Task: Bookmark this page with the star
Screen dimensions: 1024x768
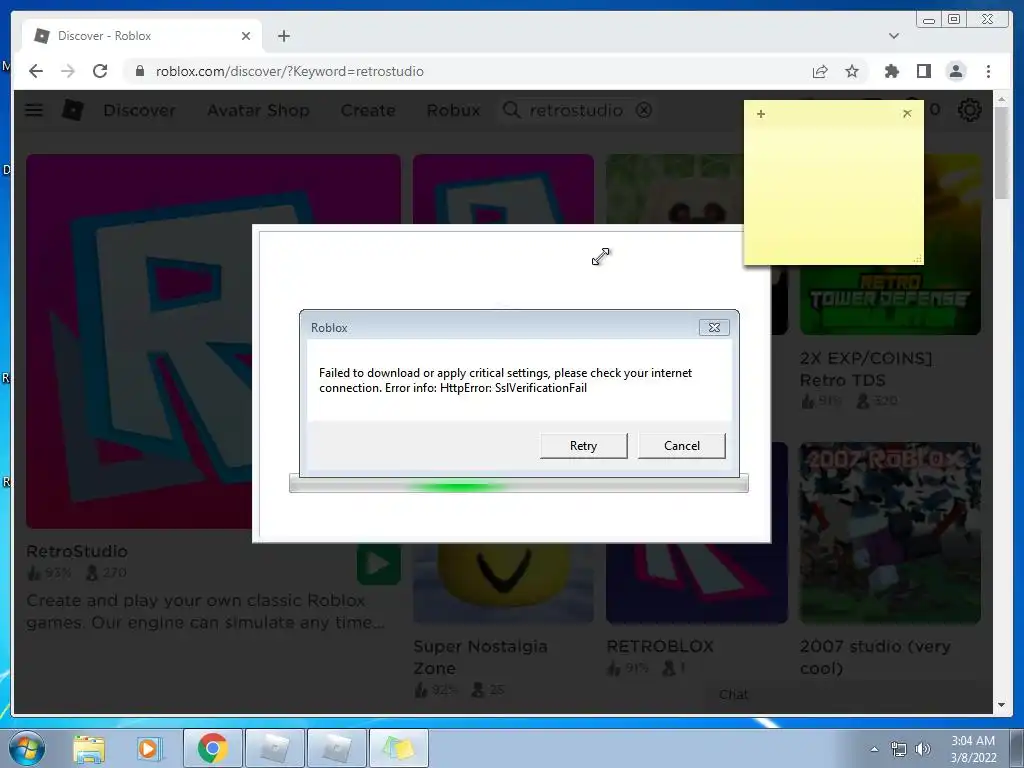Action: (x=852, y=71)
